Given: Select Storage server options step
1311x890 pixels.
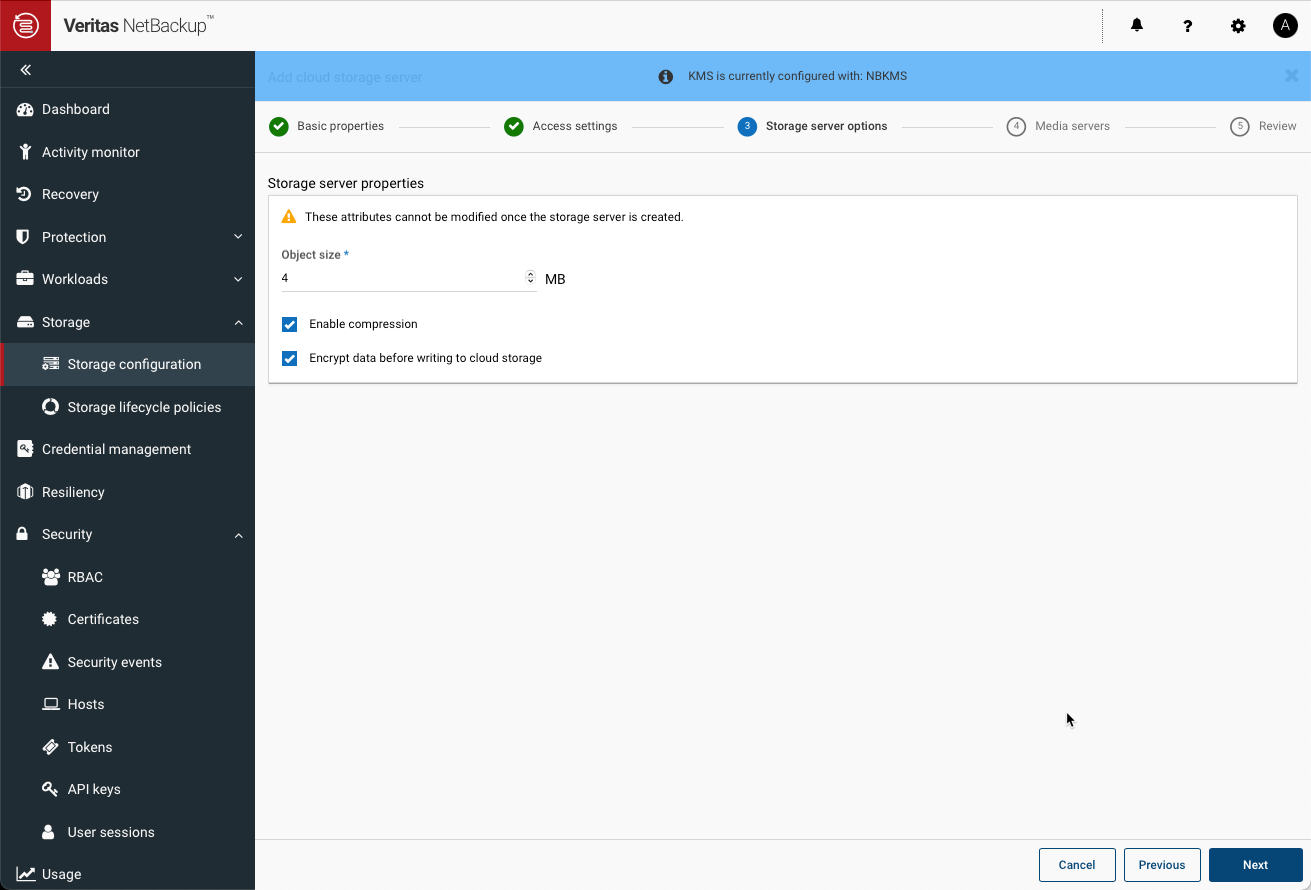Looking at the screenshot, I should [812, 127].
